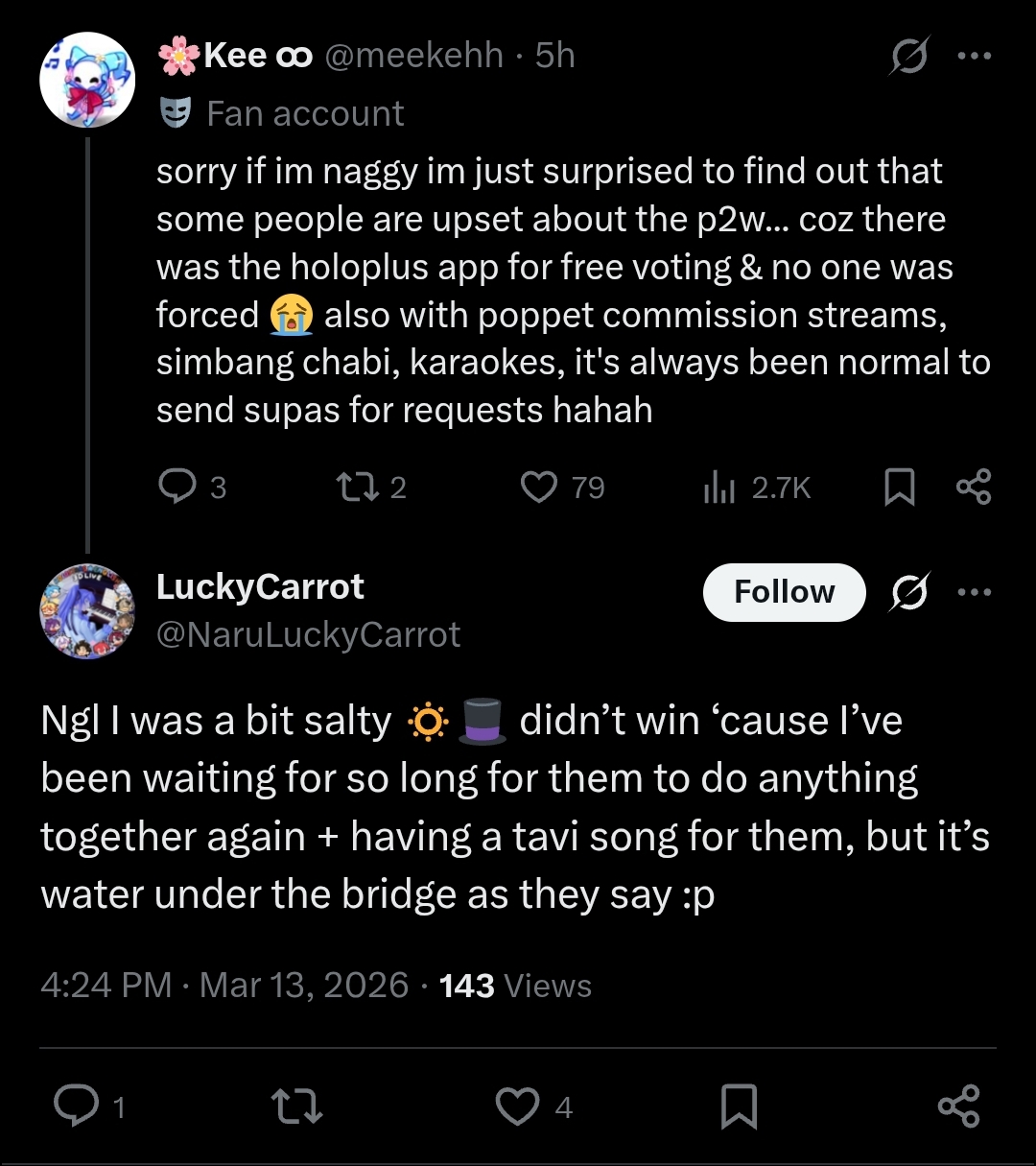The width and height of the screenshot is (1036, 1166).
Task: Open Grok icon beside Follow button
Action: click(x=907, y=594)
